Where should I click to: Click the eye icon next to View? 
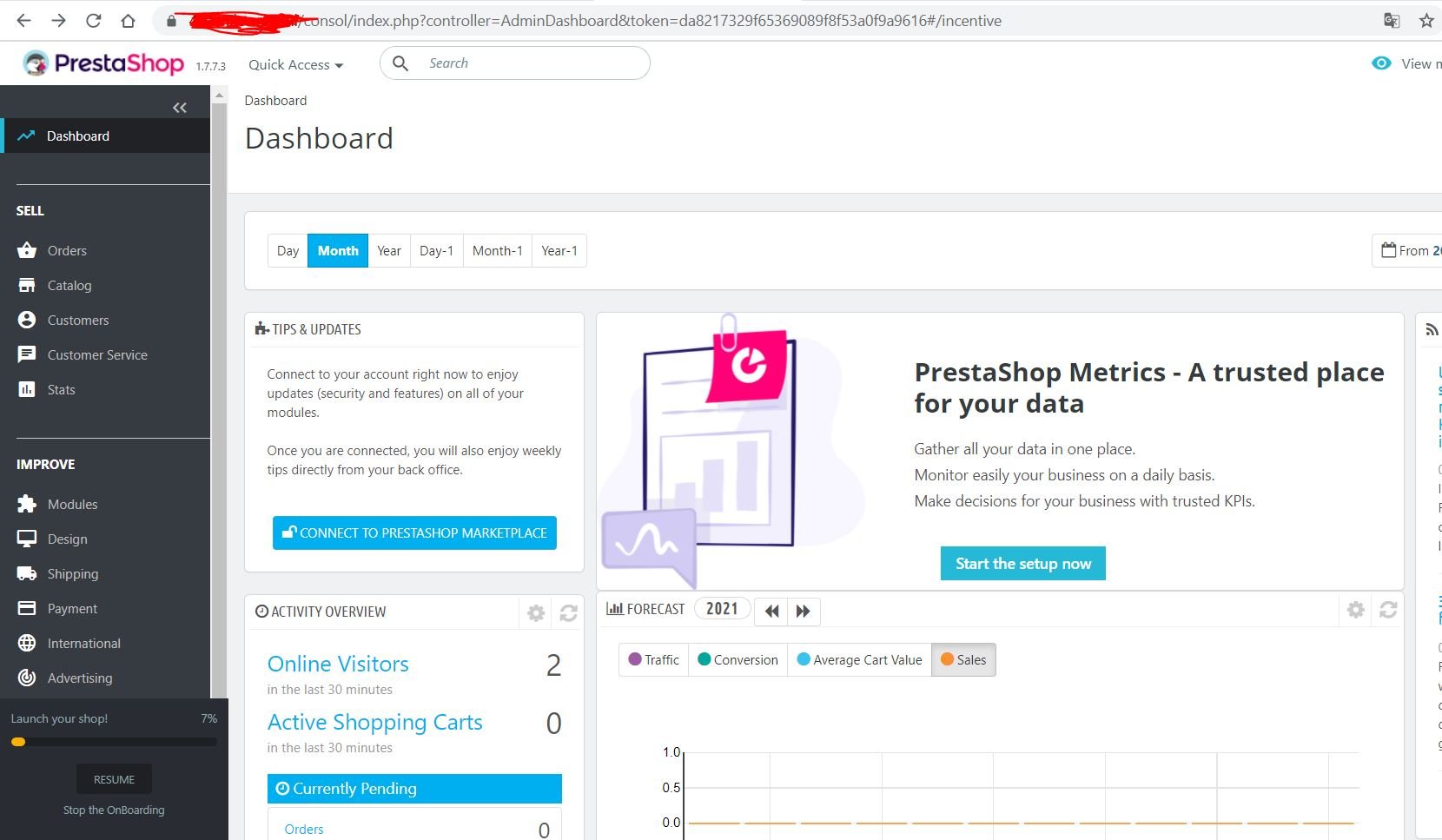click(1381, 63)
